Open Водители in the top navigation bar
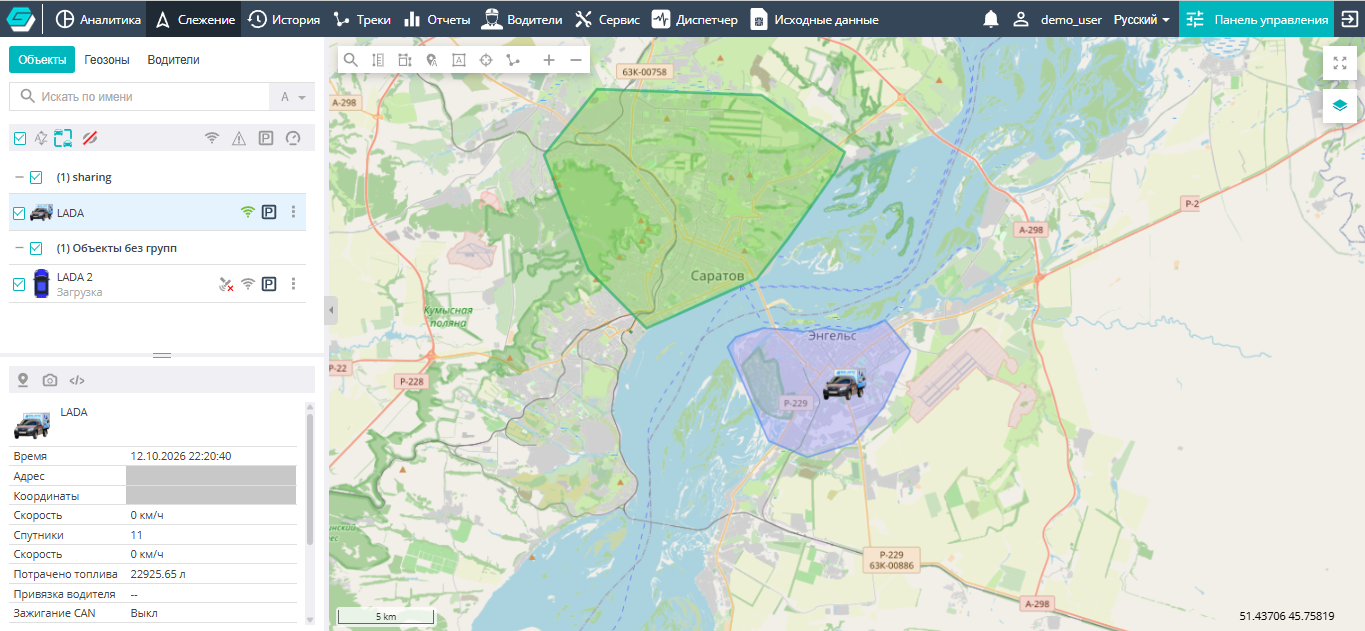This screenshot has height=631, width=1365. [x=522, y=19]
